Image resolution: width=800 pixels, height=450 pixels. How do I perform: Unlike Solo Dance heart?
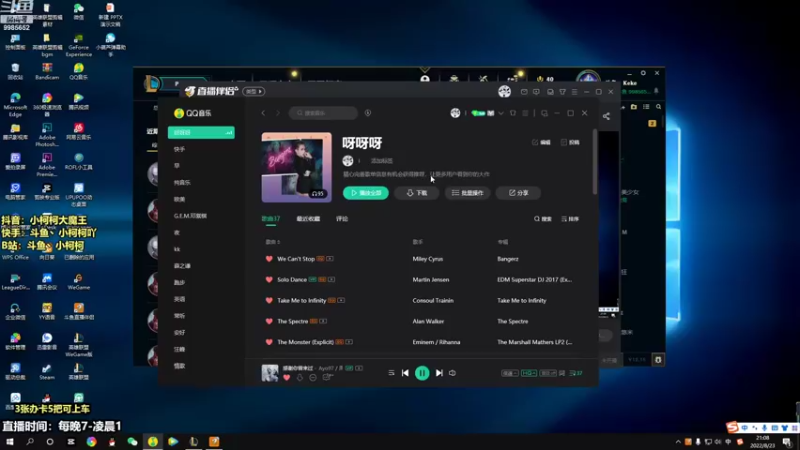269,280
